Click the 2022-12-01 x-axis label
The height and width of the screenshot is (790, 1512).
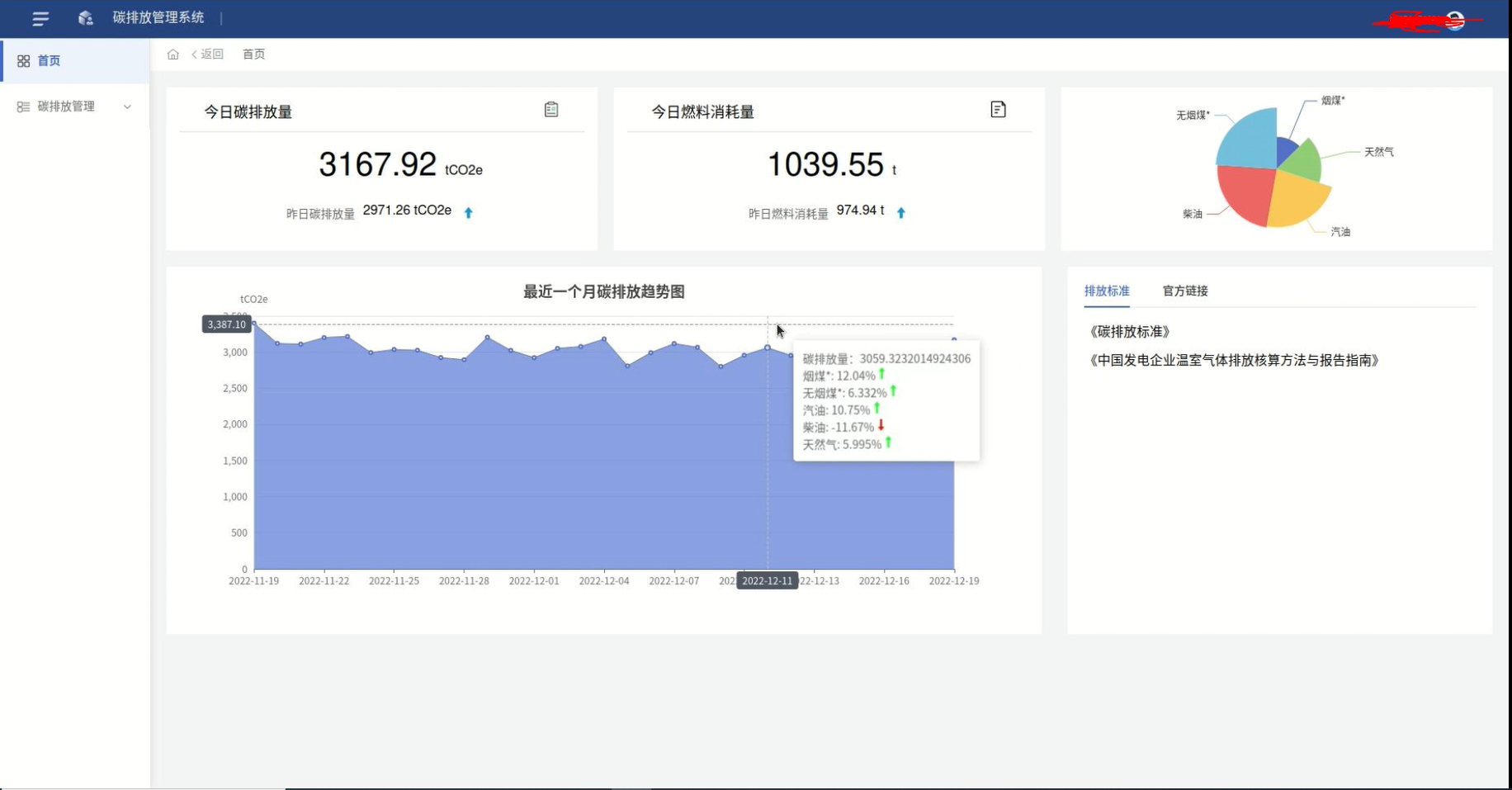[534, 581]
